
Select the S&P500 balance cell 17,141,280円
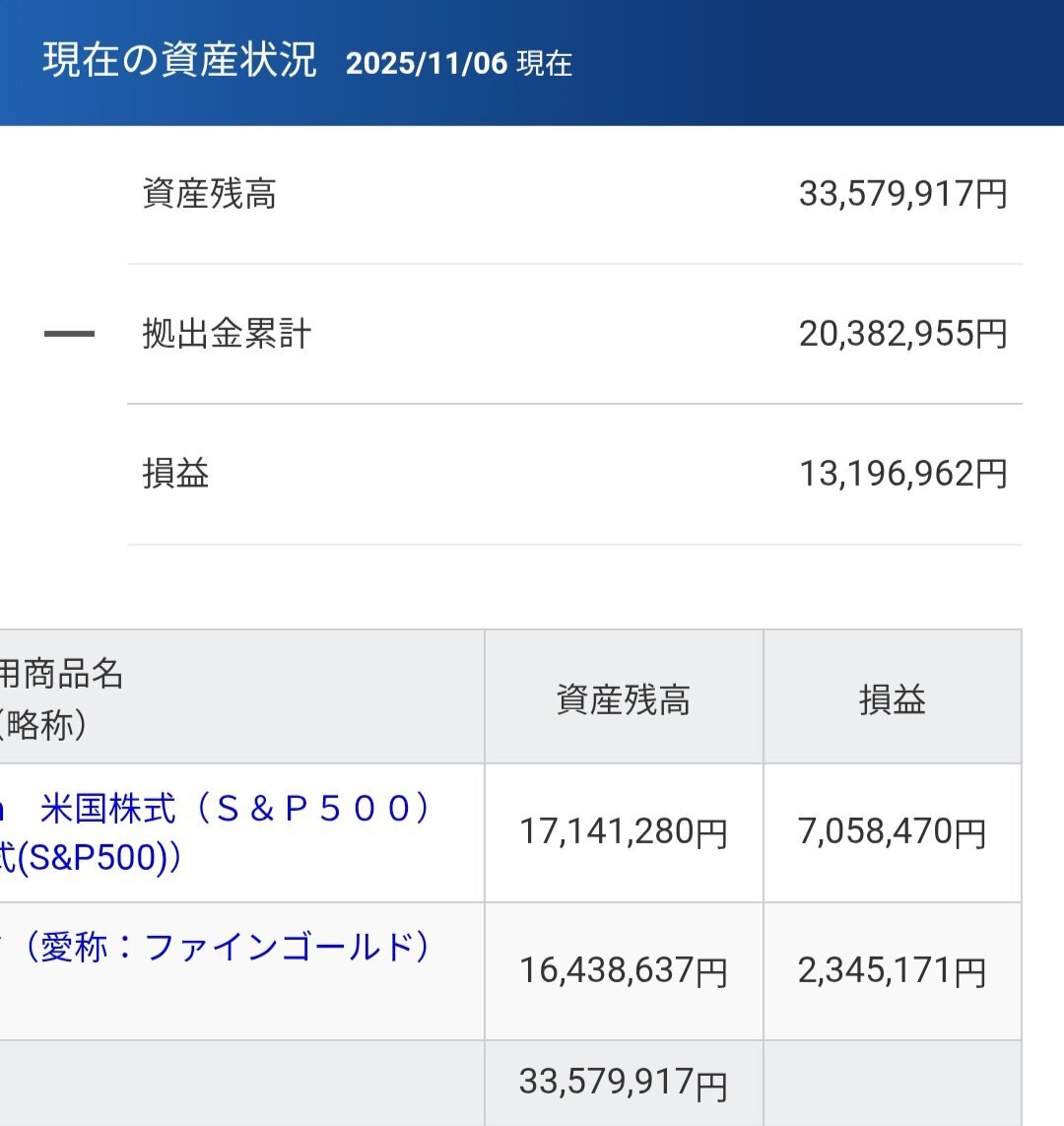click(623, 832)
